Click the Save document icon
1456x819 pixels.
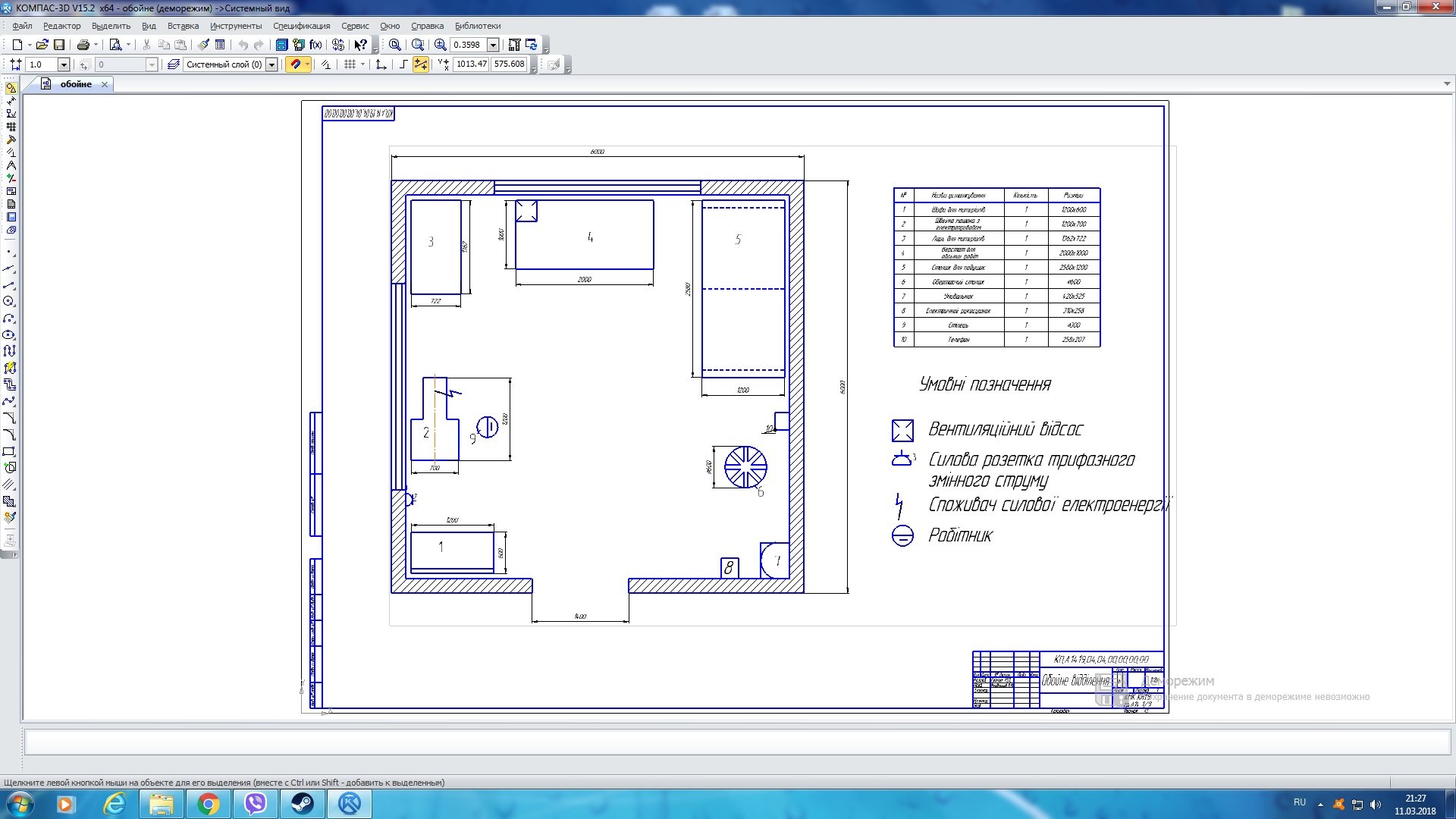(58, 45)
